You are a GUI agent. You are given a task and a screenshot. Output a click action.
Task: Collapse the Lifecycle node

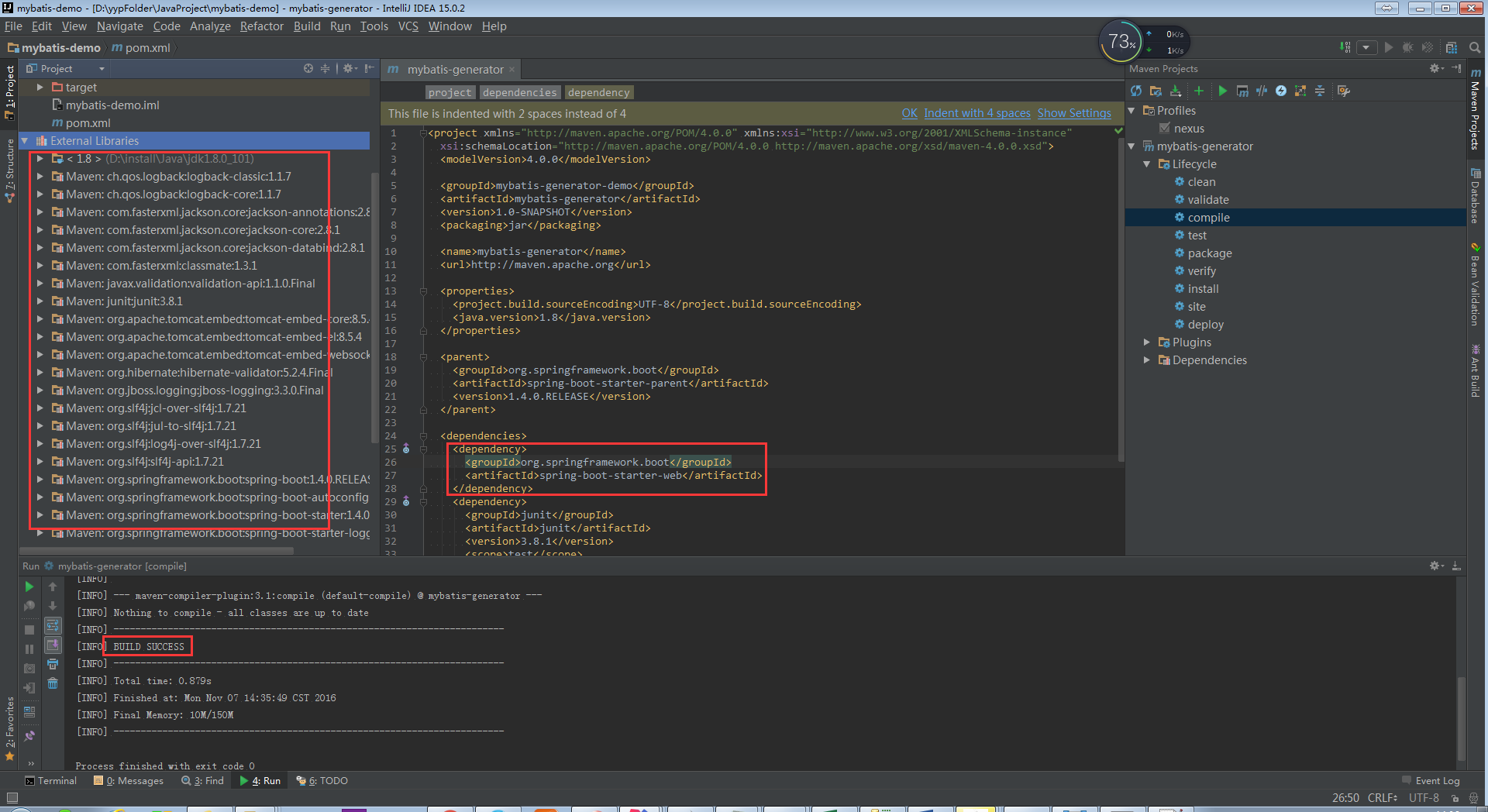[x=1147, y=164]
